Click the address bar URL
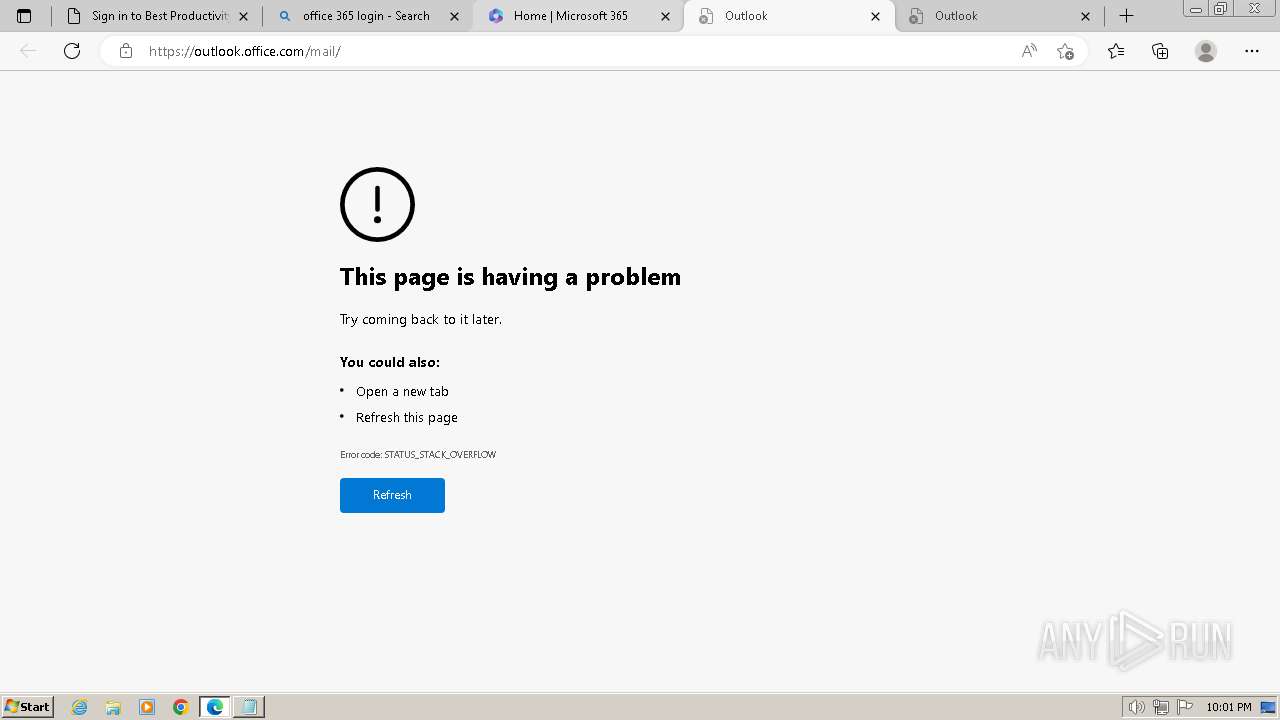This screenshot has height=720, width=1280. (x=245, y=51)
